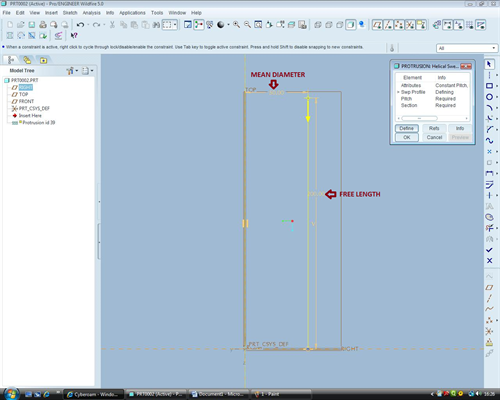Pick the Line tool in sketcher toolbar

489,75
